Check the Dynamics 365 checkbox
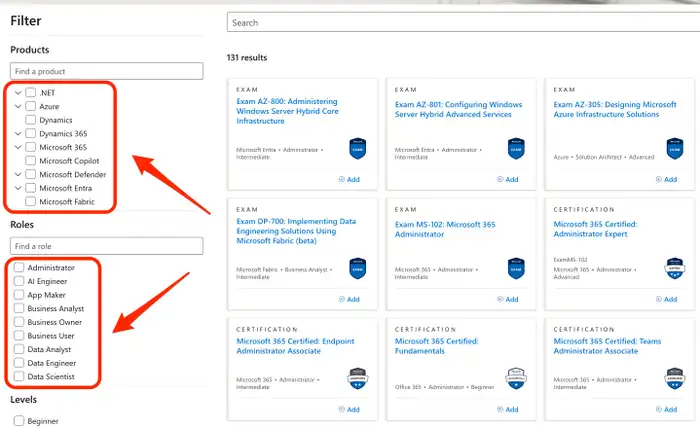 30,133
